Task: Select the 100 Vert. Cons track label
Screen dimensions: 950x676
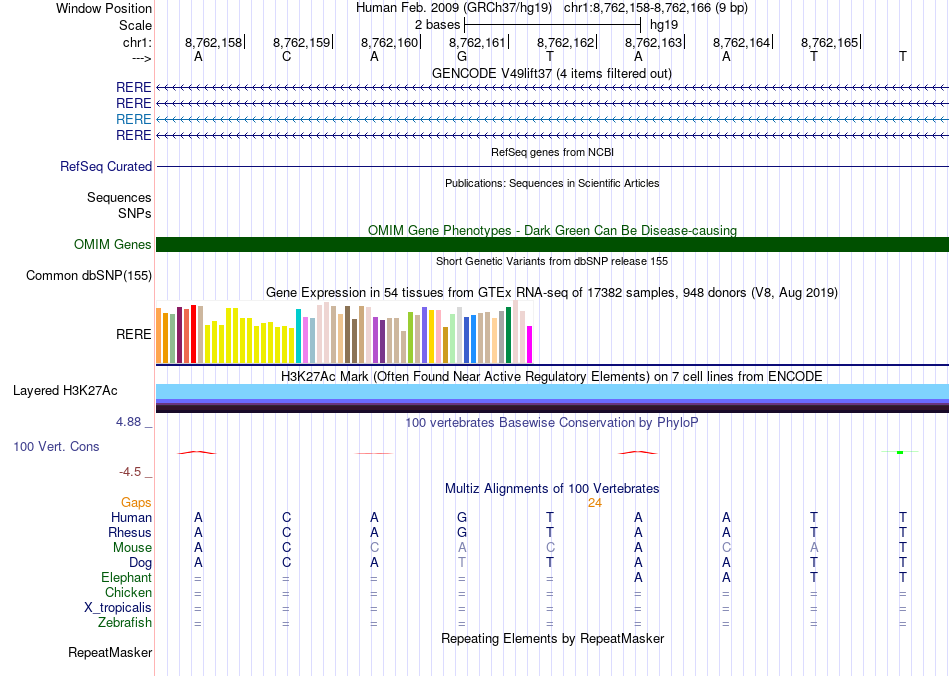Action: coord(56,446)
